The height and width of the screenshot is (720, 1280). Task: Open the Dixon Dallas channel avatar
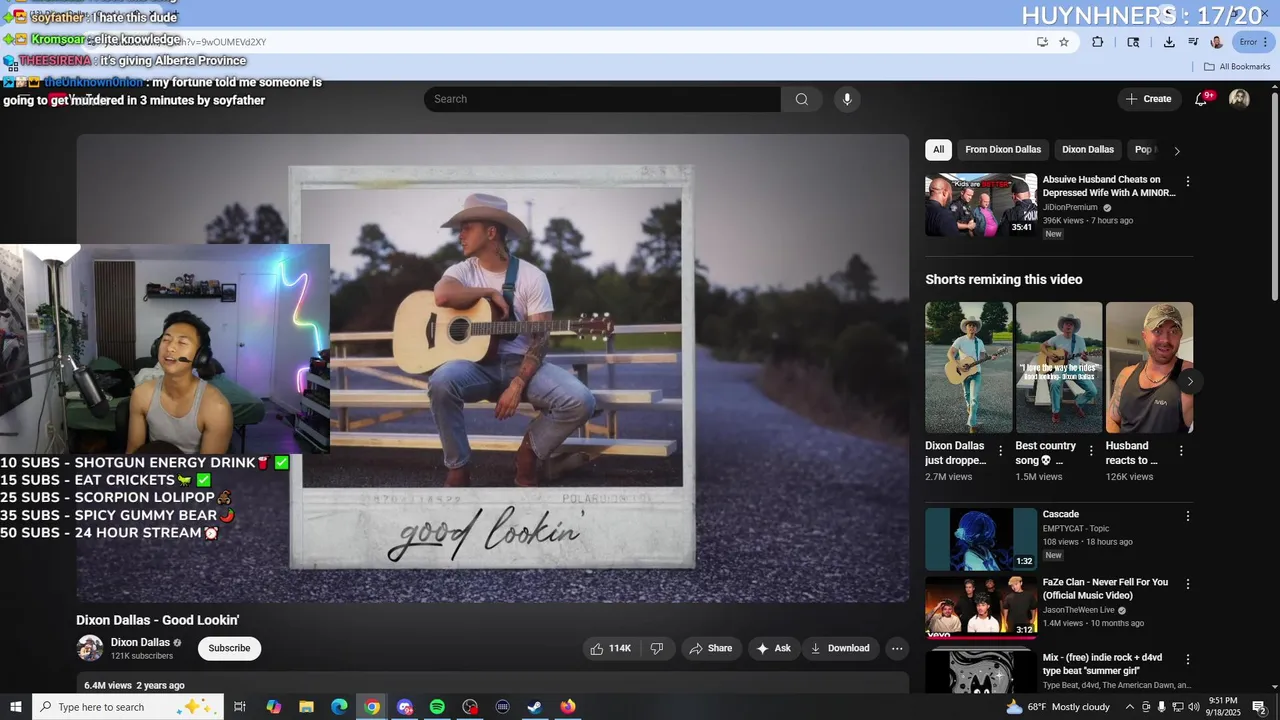point(90,648)
